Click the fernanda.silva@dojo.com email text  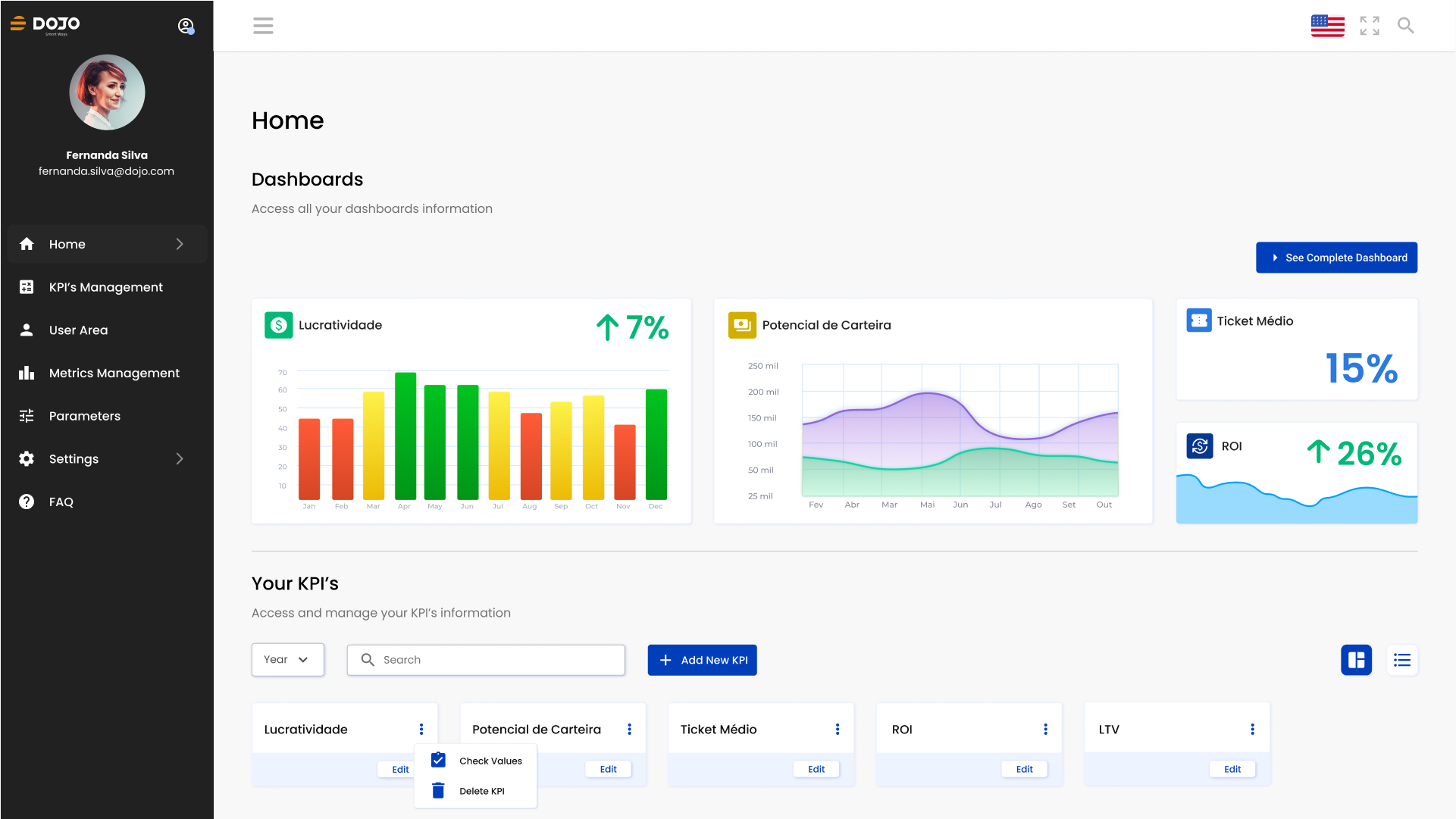pyautogui.click(x=106, y=171)
